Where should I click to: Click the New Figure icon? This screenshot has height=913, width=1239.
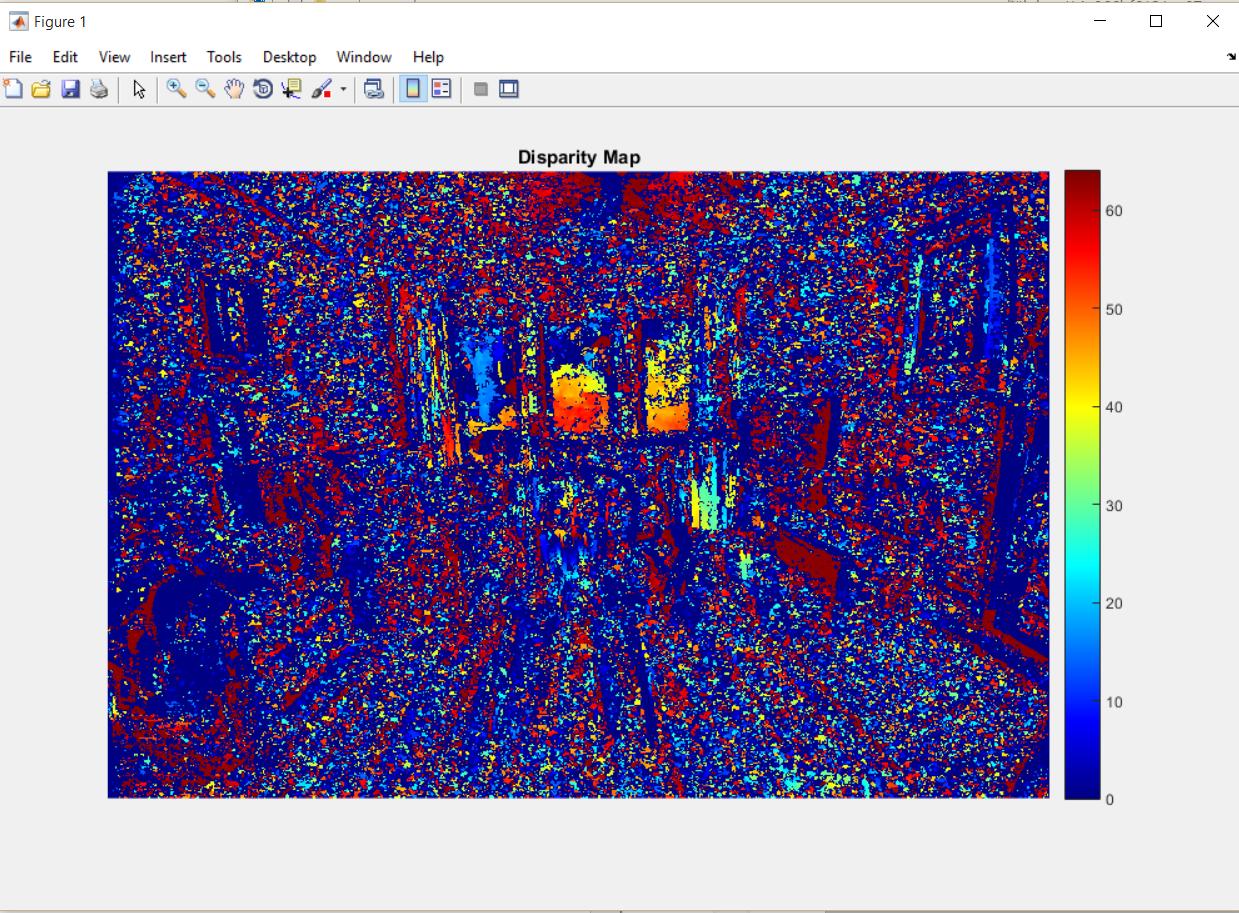[13, 89]
